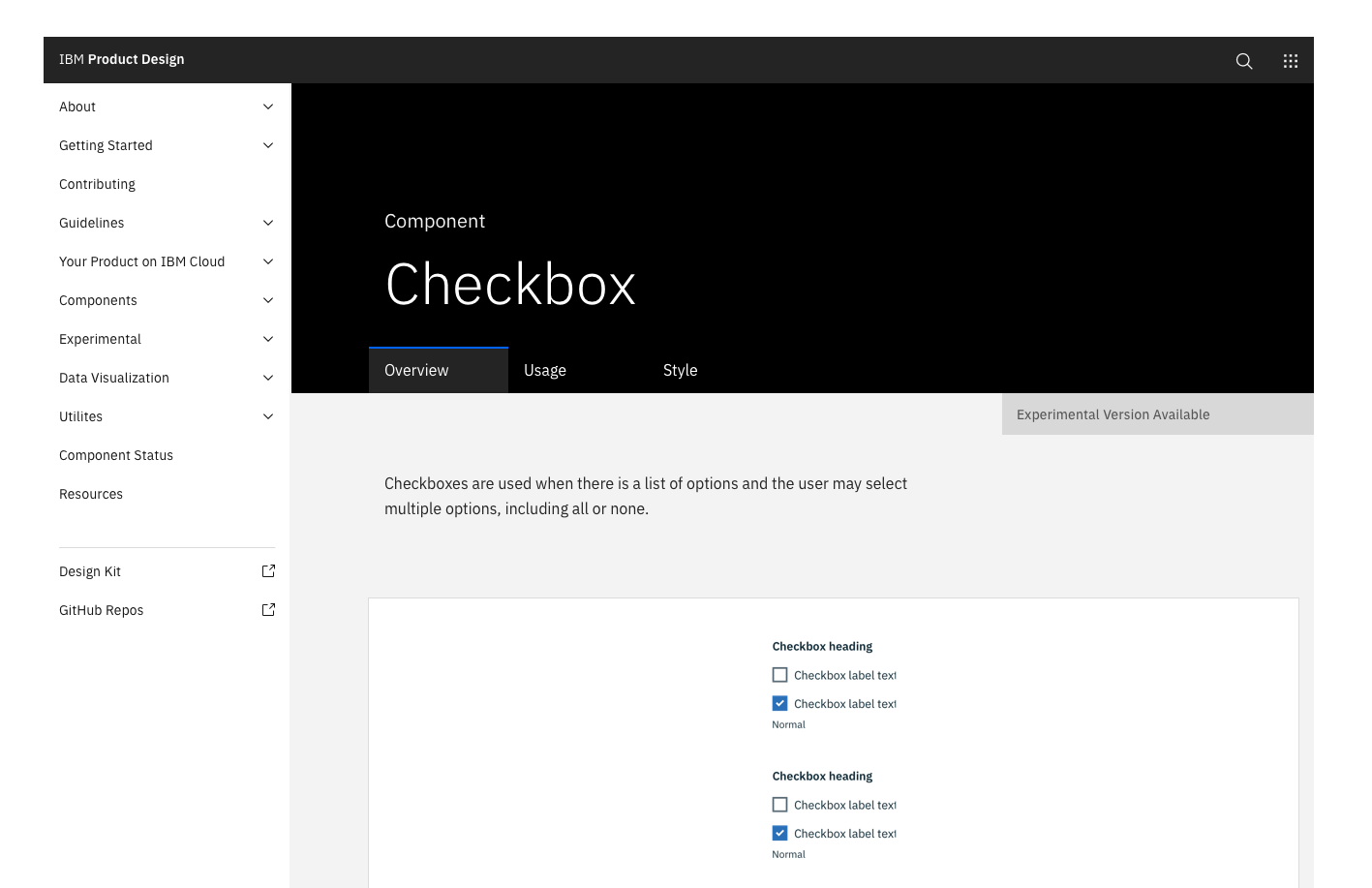Open the Experimental Version Available banner
The height and width of the screenshot is (888, 1372).
[1113, 414]
